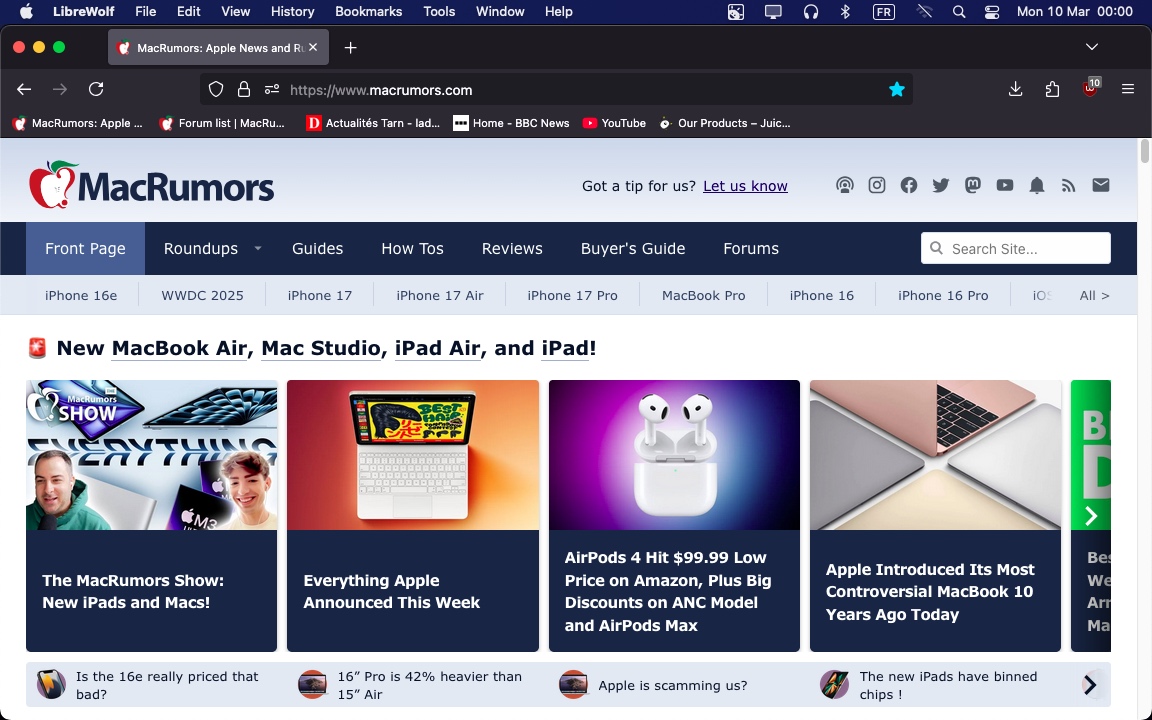
Task: Open the iPhone 17 Air topic link
Action: pyautogui.click(x=439, y=295)
